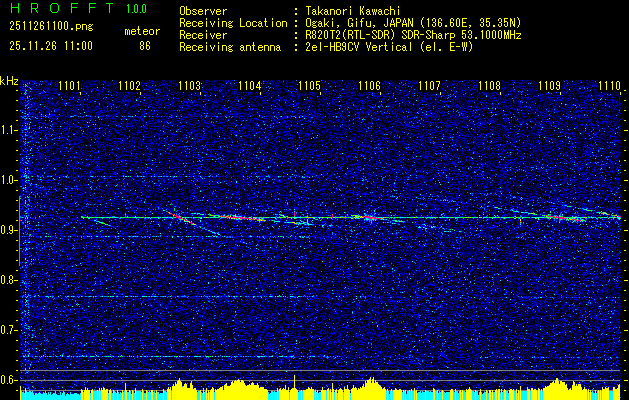Click the meteor count 86
629x400 pixels.
(145, 46)
